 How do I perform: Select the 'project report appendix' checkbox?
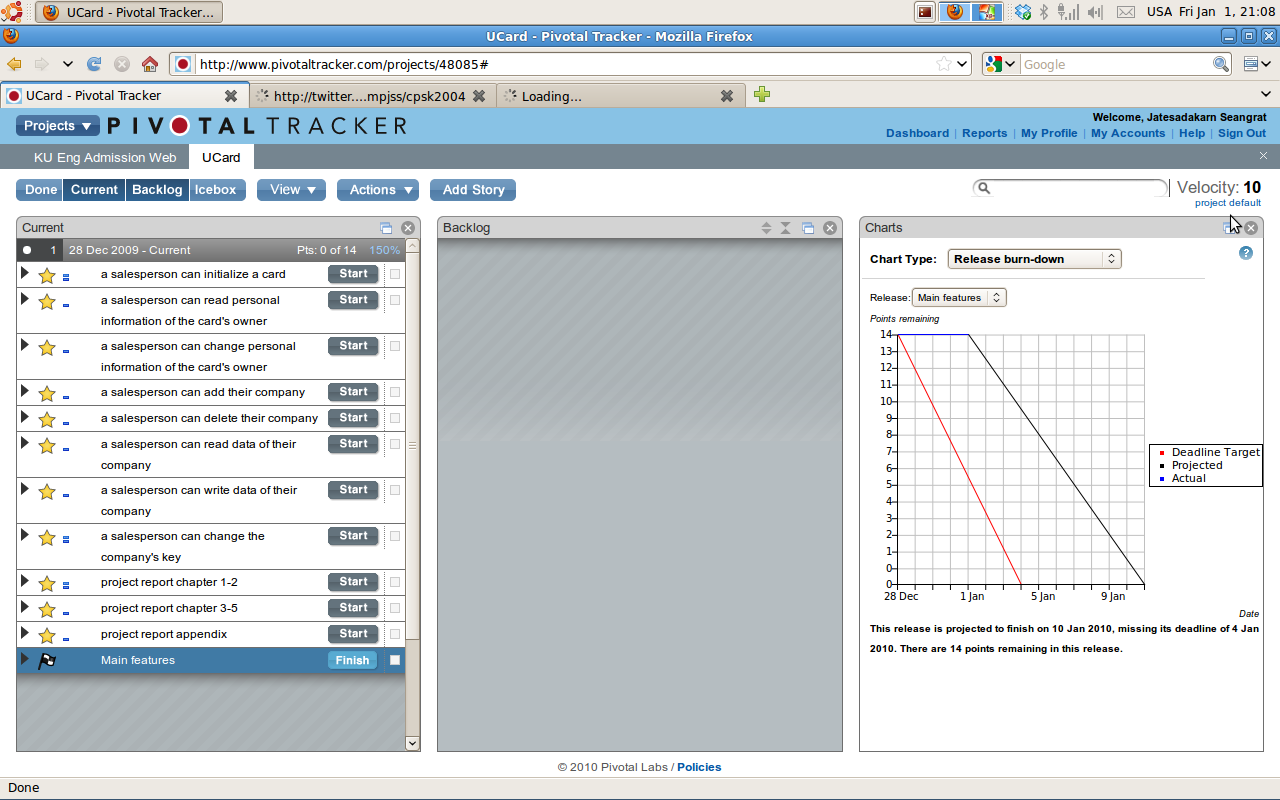click(395, 634)
